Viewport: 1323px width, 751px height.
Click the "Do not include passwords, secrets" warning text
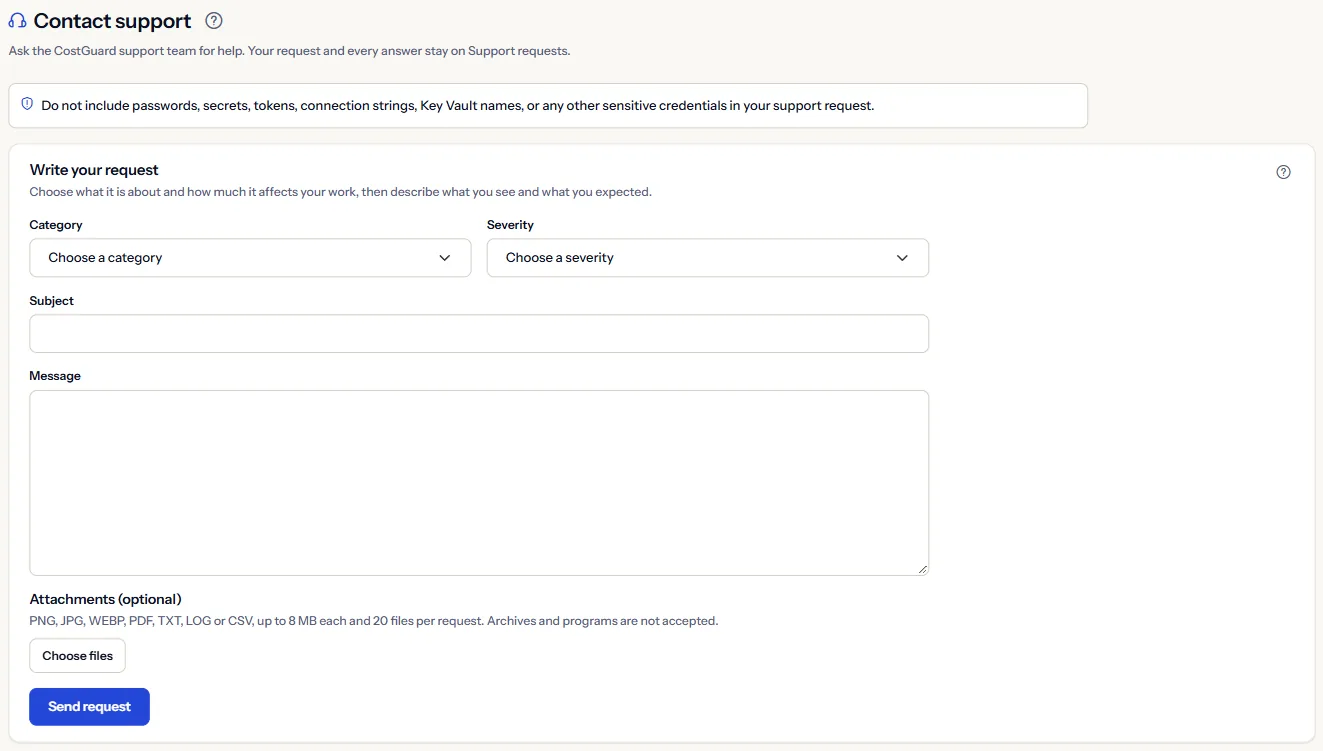pyautogui.click(x=458, y=105)
